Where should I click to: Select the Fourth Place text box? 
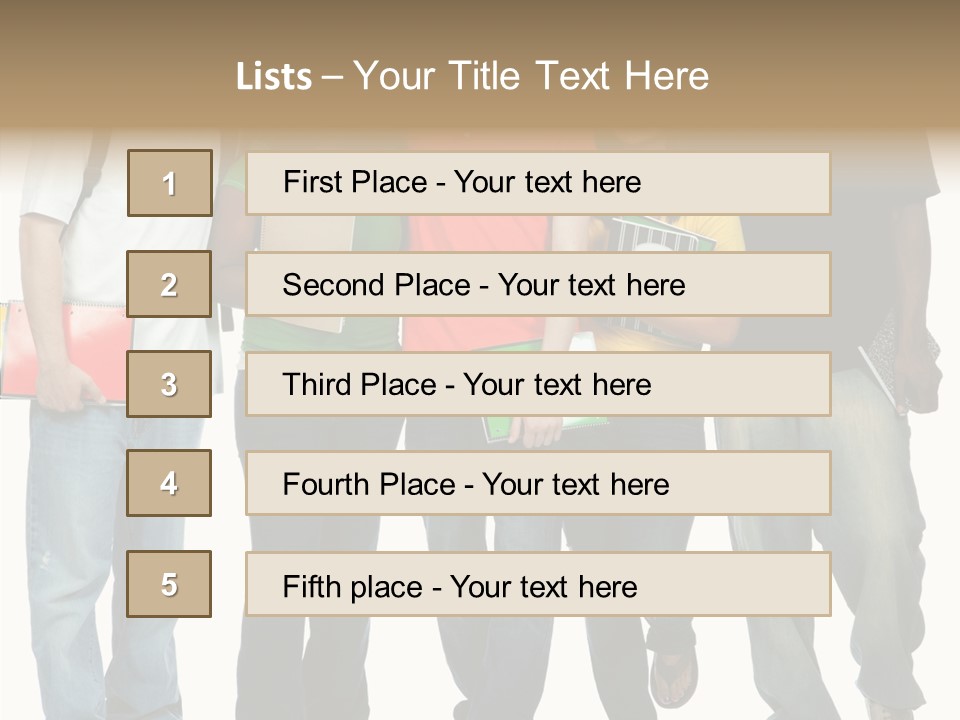pyautogui.click(x=538, y=483)
